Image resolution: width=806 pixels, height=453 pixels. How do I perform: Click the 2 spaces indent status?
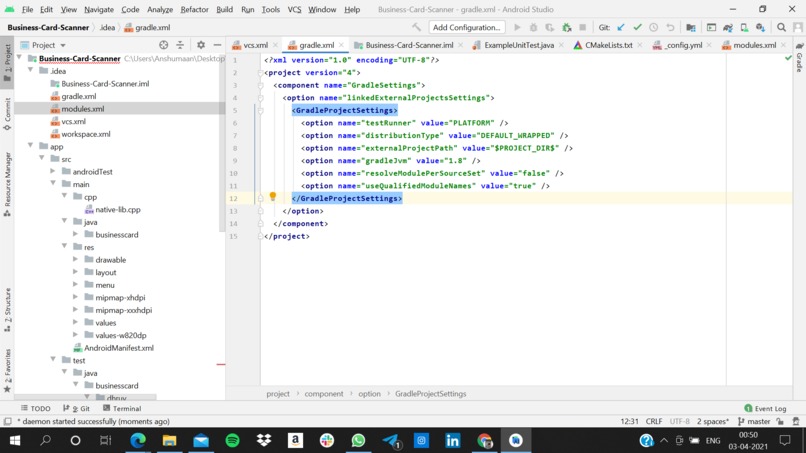[x=712, y=421]
